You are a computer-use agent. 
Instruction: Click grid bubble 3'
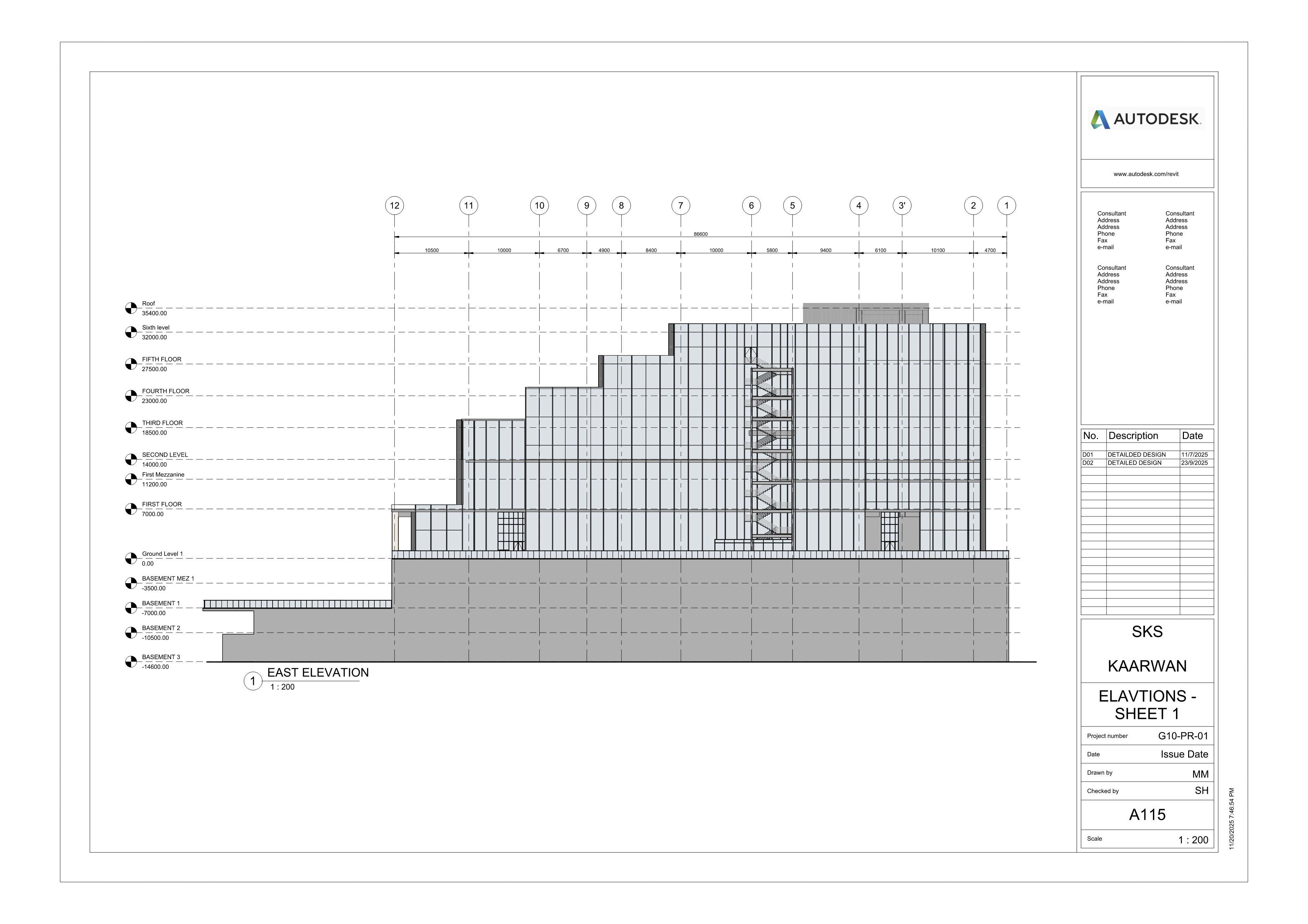(902, 206)
